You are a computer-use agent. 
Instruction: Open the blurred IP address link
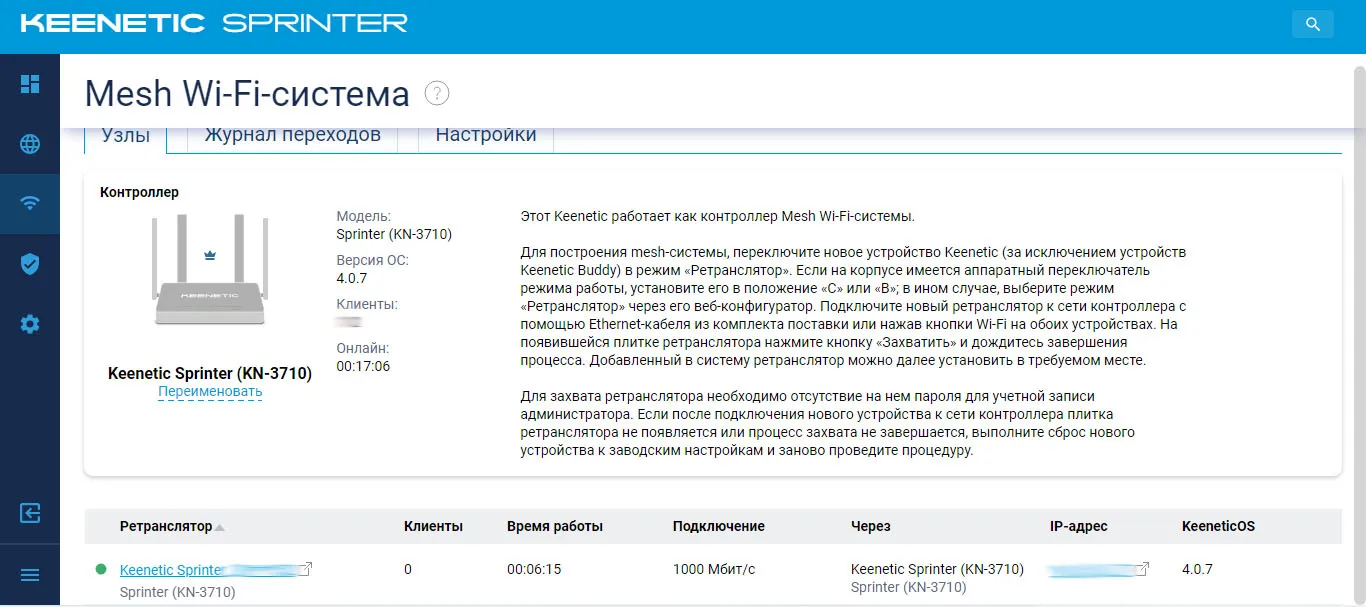click(x=1091, y=570)
